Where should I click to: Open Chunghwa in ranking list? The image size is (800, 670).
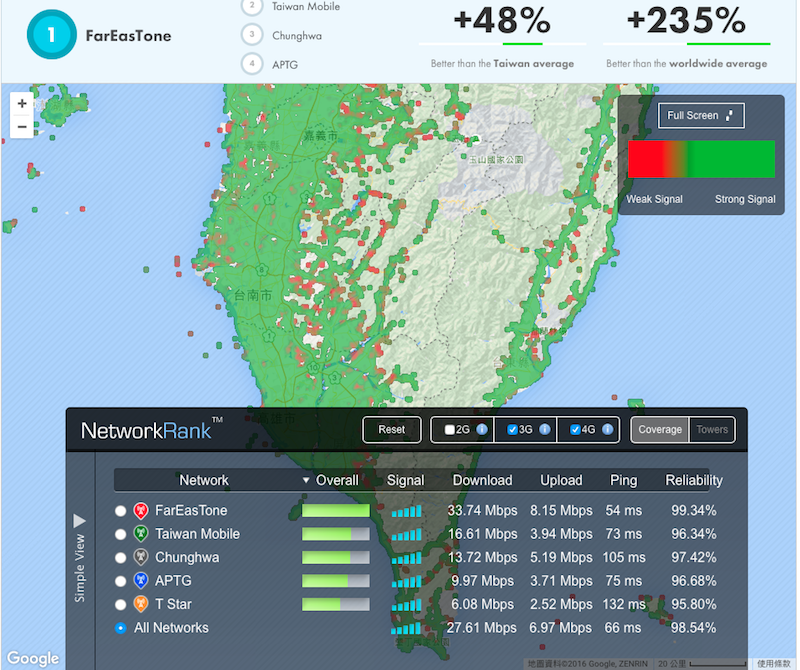click(x=296, y=36)
